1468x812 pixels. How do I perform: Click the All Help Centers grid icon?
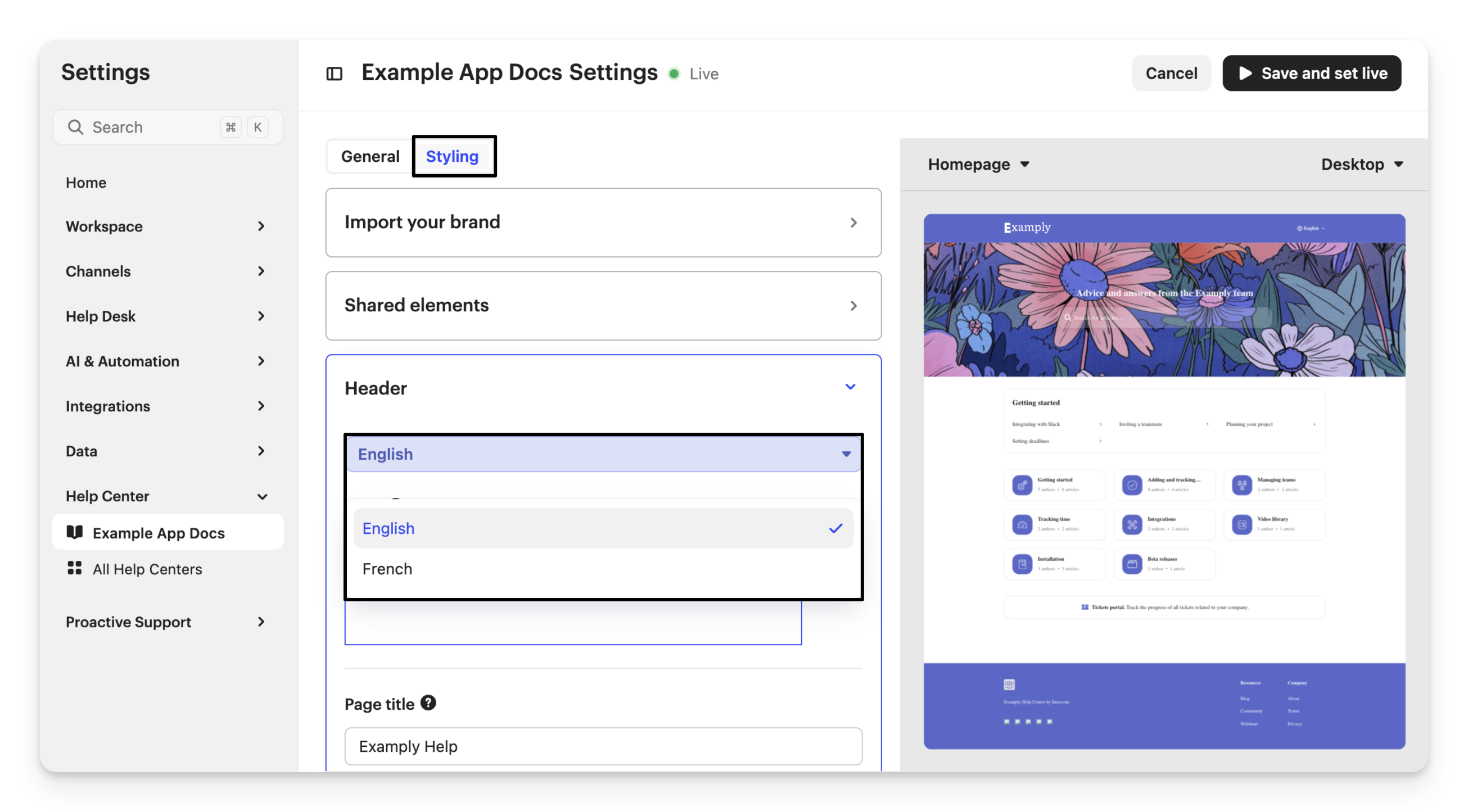[x=75, y=568]
